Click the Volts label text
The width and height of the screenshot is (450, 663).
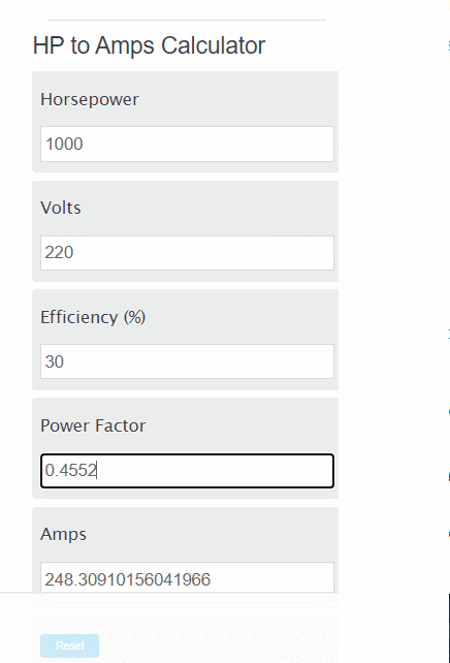60,208
